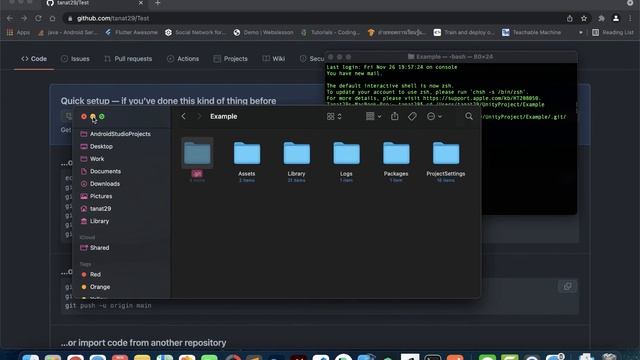Click Chrome forward navigation arrow
Screen dimensions: 640x360
(x=24, y=18)
